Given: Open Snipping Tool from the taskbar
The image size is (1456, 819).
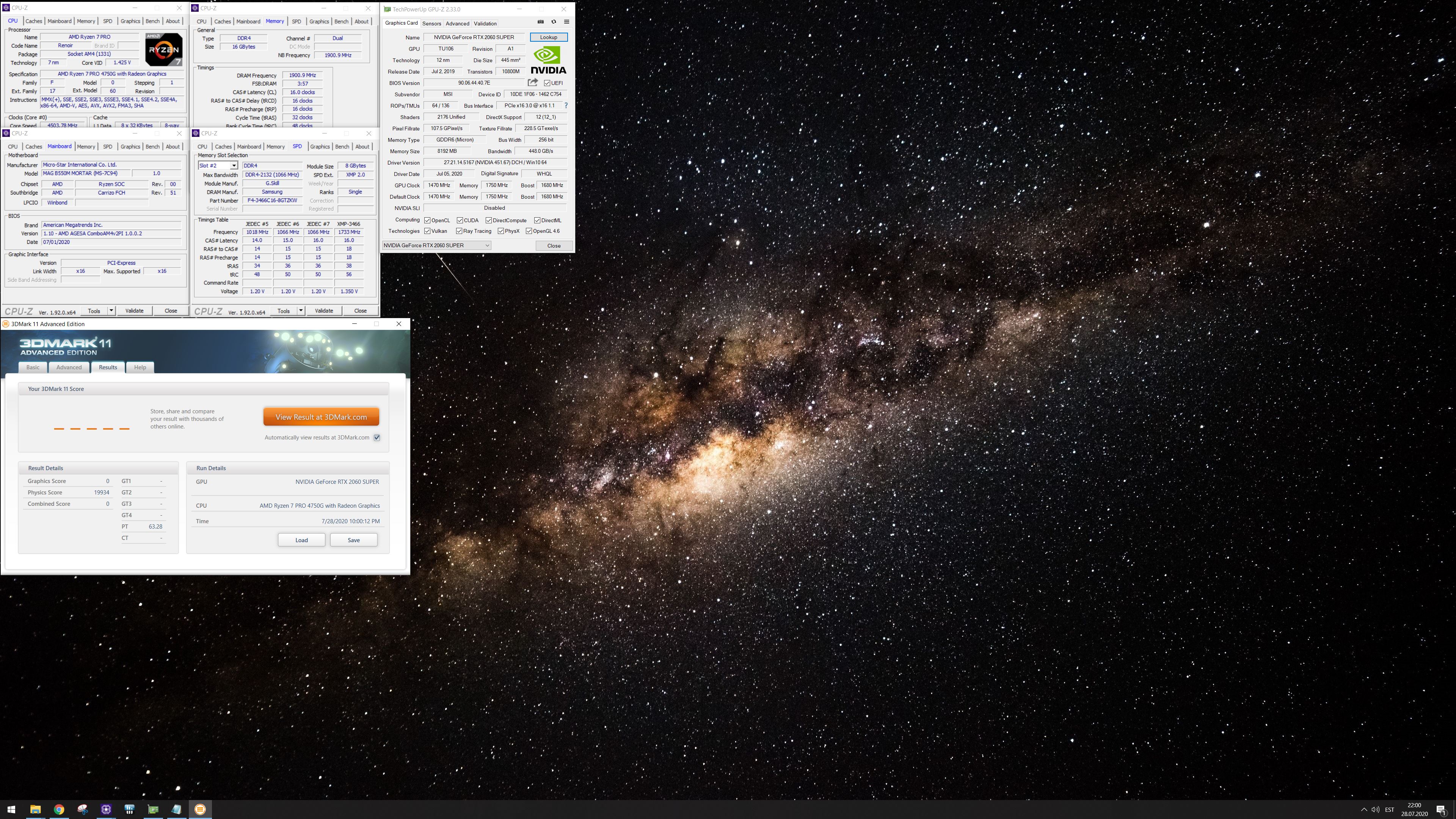Looking at the screenshot, I should click(x=83, y=809).
